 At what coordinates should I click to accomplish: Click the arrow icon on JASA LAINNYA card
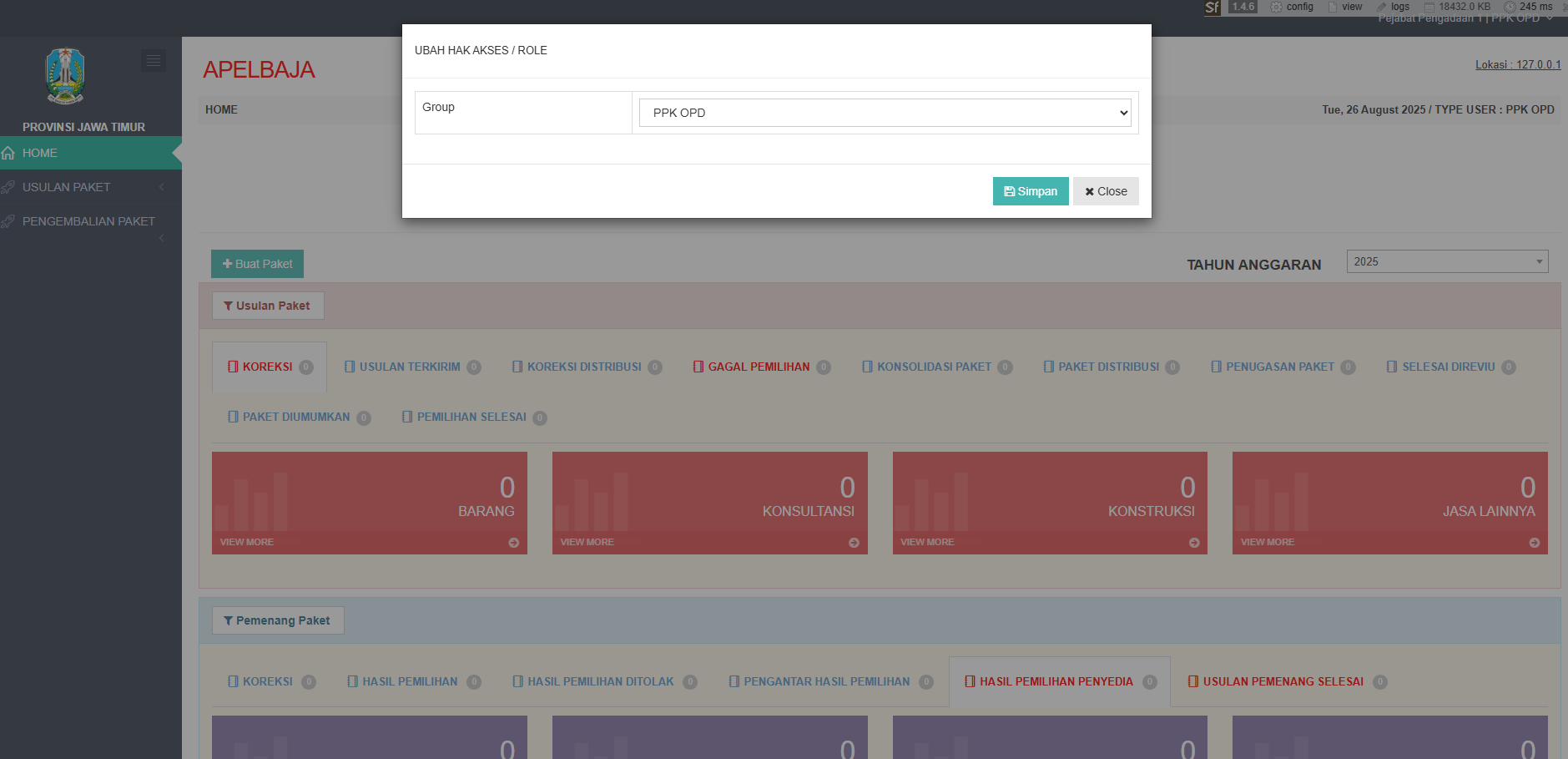[x=1534, y=543]
